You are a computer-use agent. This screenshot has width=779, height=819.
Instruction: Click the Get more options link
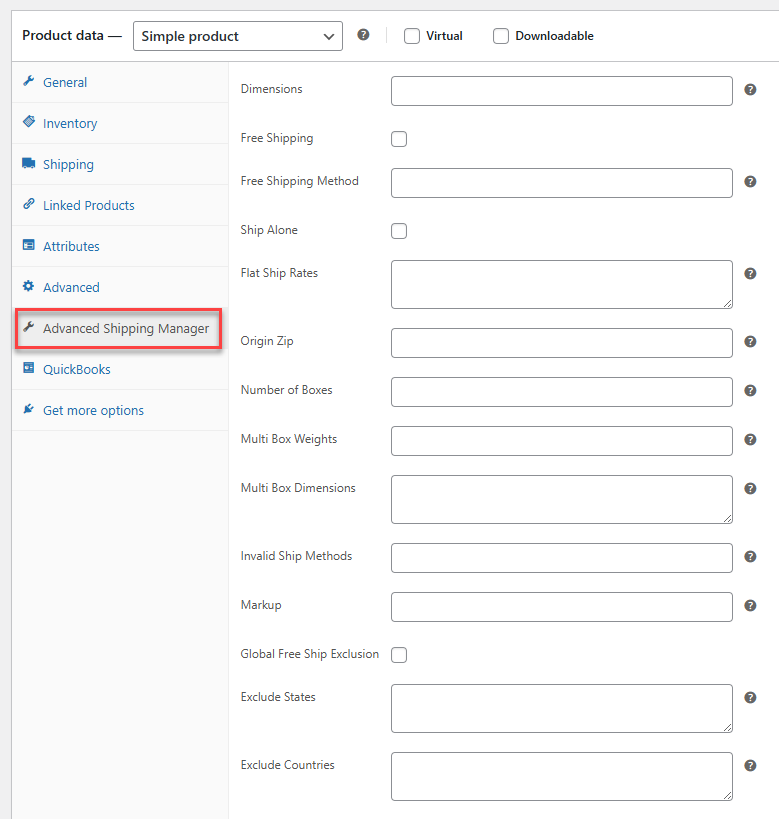point(120,410)
